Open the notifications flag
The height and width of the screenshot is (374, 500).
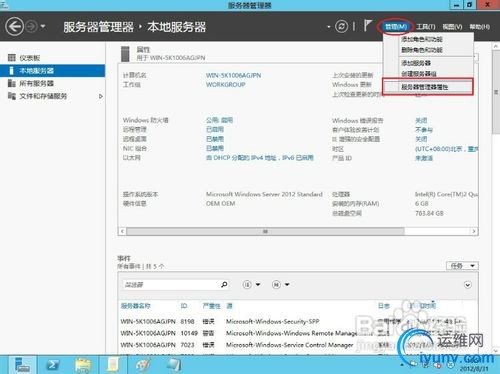click(x=367, y=26)
